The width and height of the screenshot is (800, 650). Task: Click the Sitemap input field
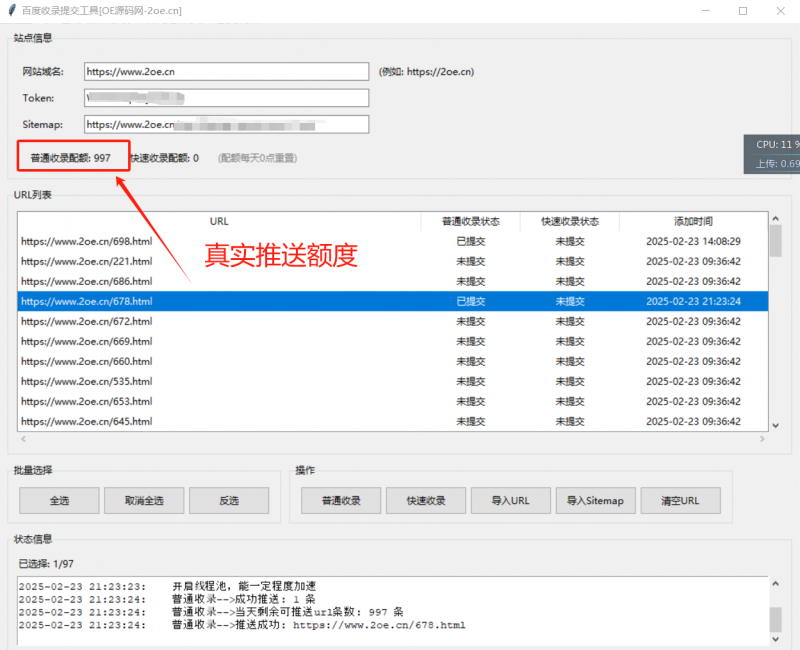tap(226, 124)
